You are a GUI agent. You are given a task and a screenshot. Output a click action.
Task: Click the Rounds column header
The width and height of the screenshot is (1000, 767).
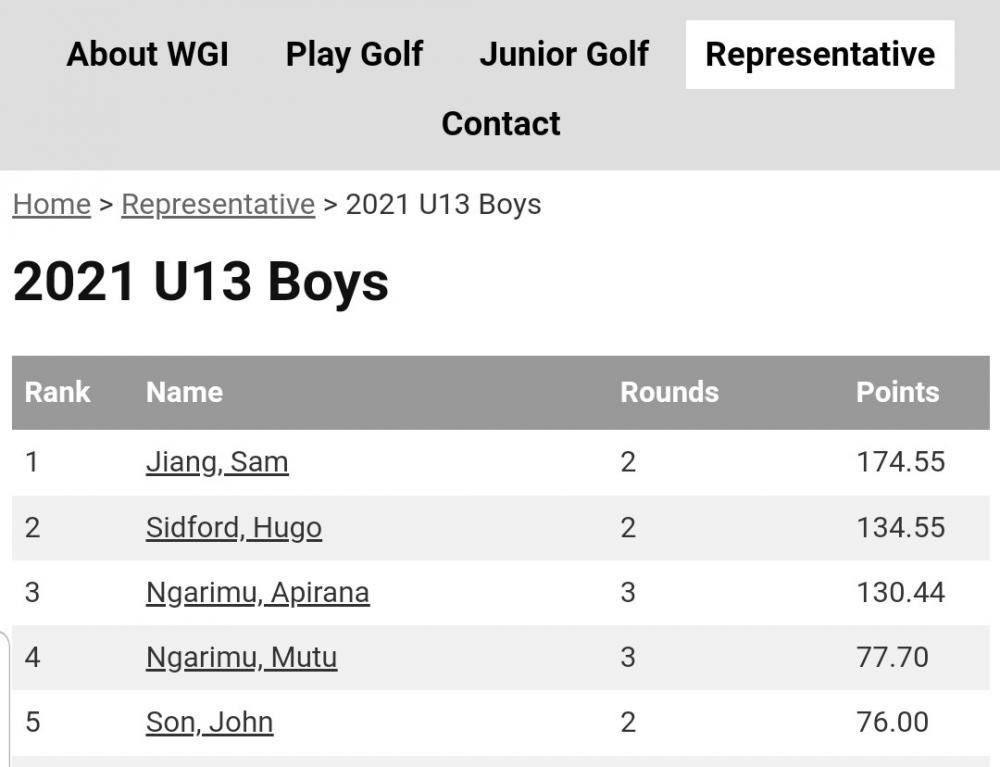point(668,392)
